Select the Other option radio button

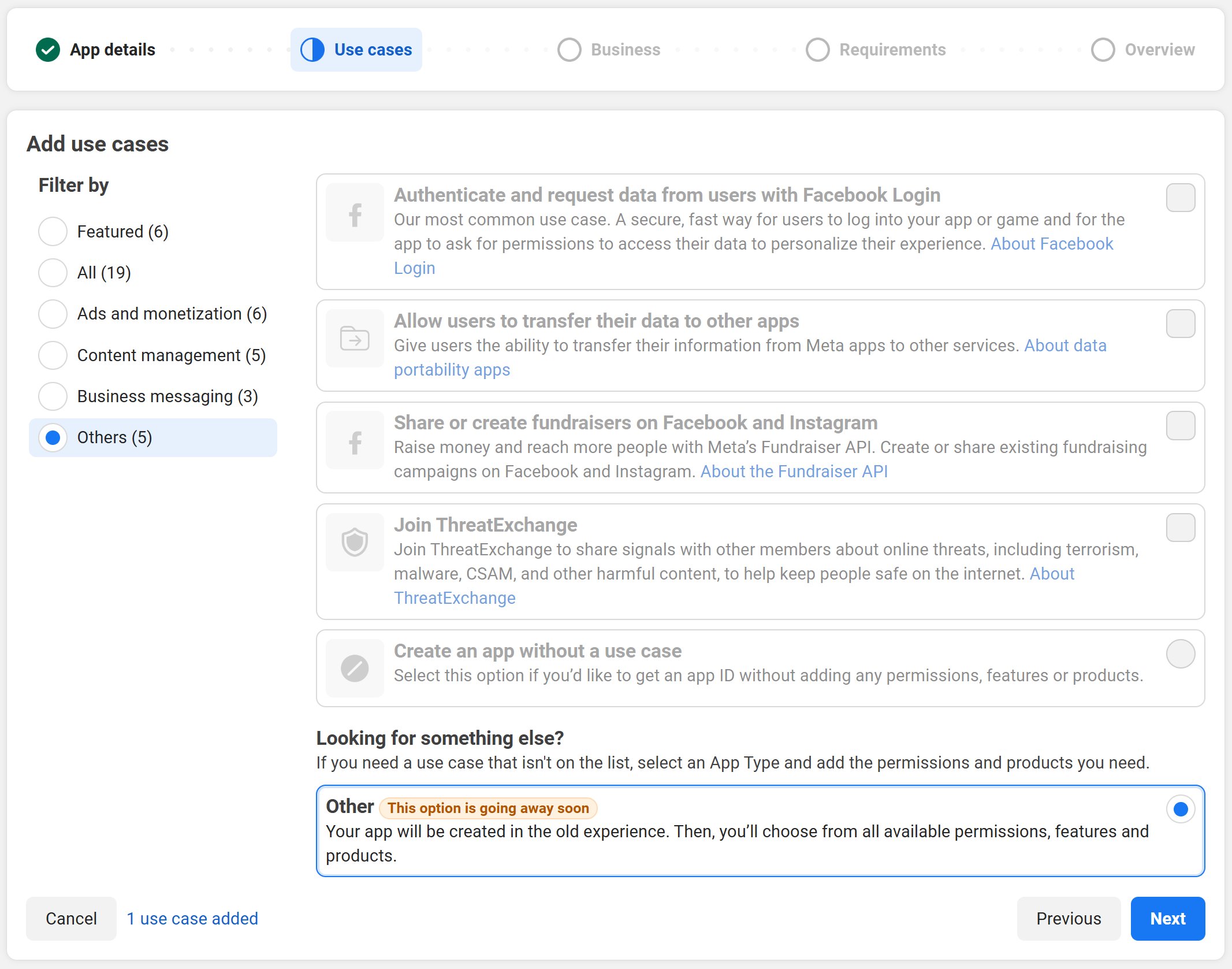[1181, 809]
